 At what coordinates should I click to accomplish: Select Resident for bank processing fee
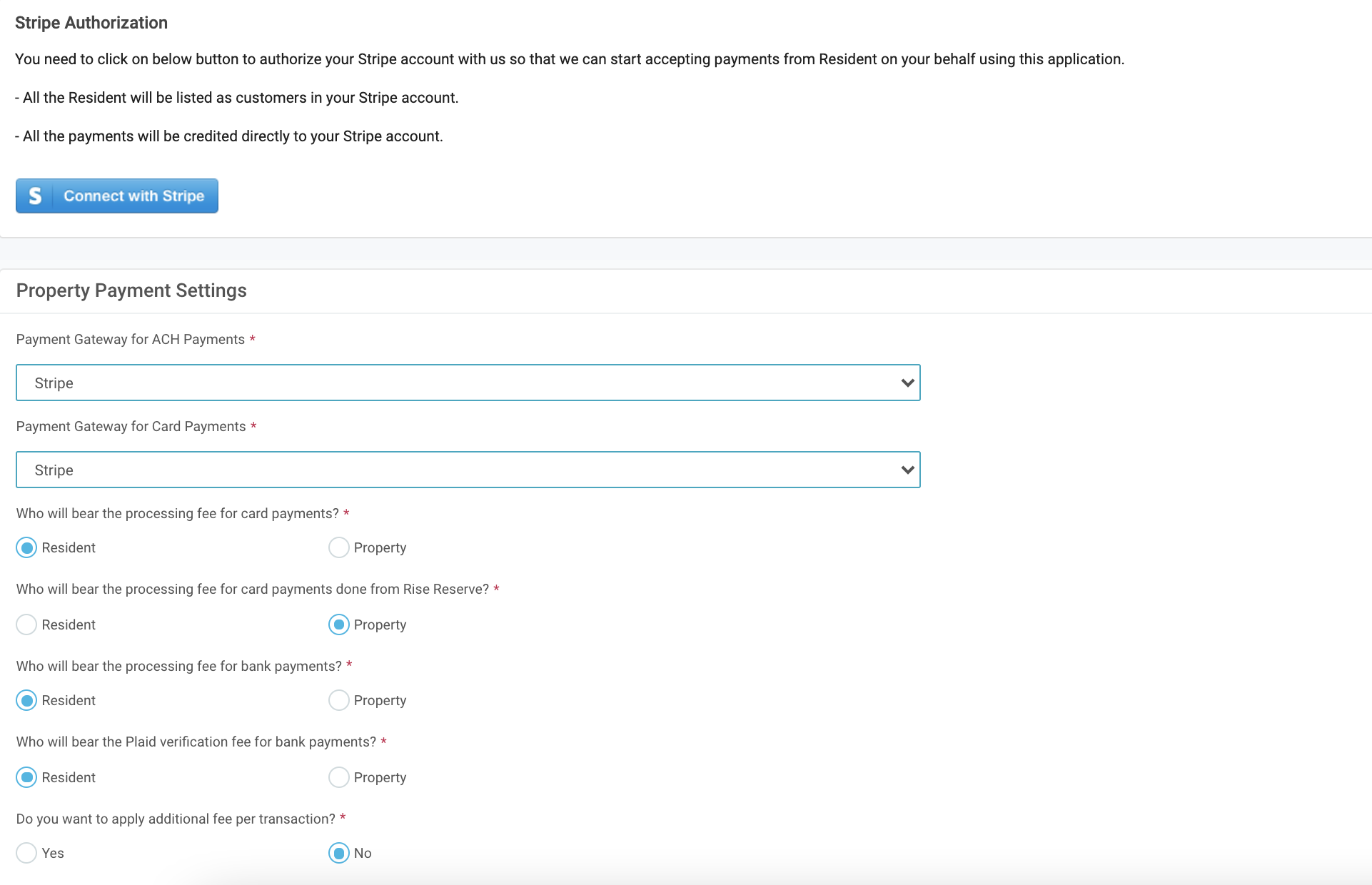(x=26, y=701)
